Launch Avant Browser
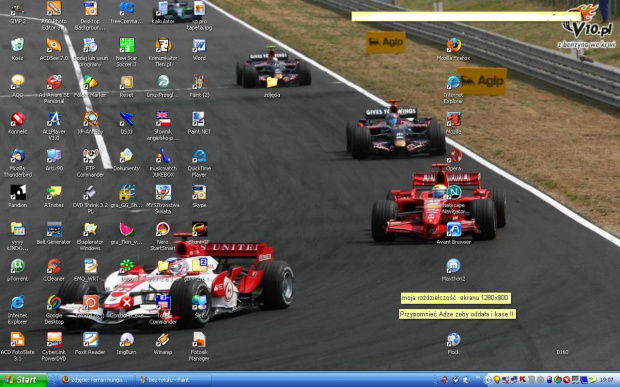 tap(454, 233)
